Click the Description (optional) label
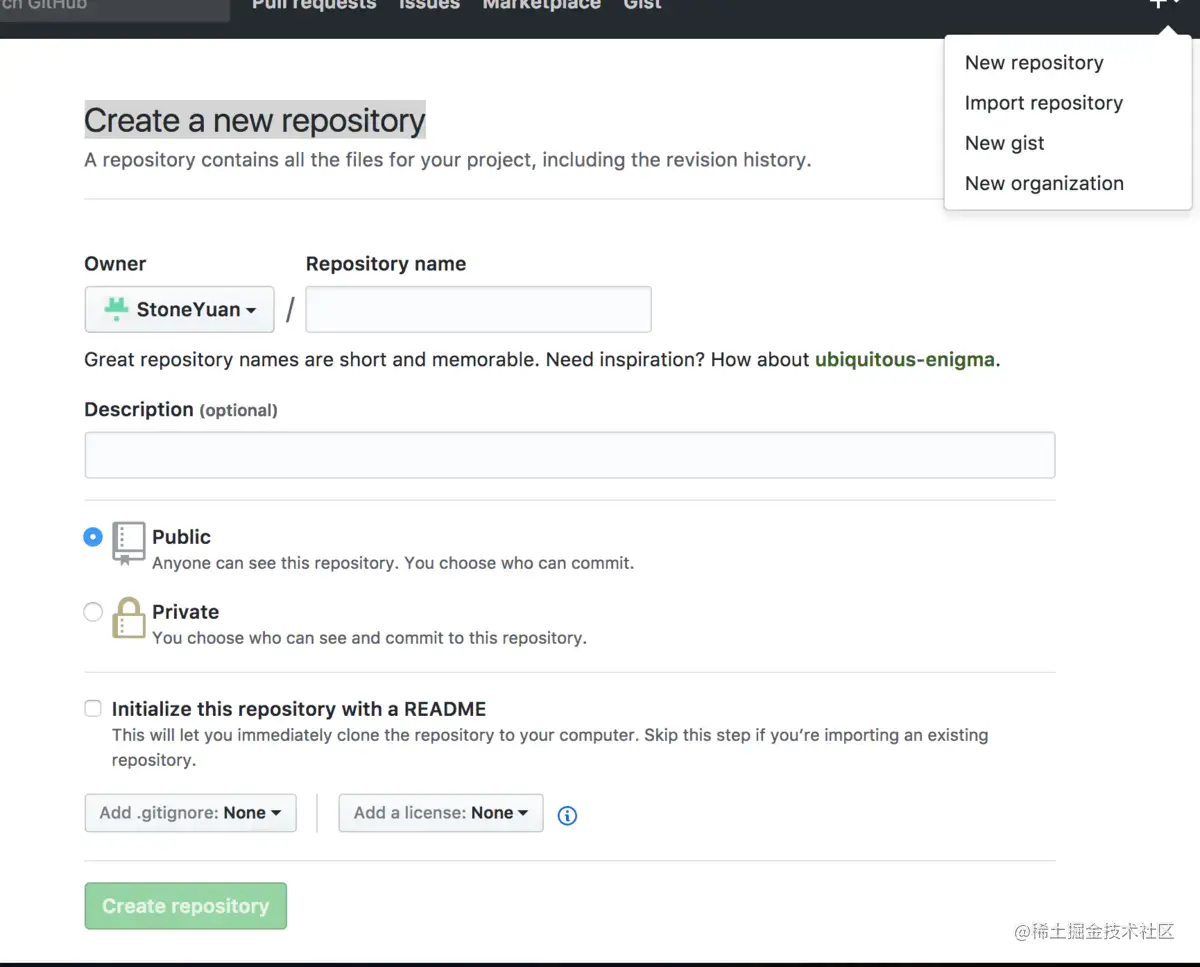This screenshot has width=1200, height=967. click(x=181, y=410)
